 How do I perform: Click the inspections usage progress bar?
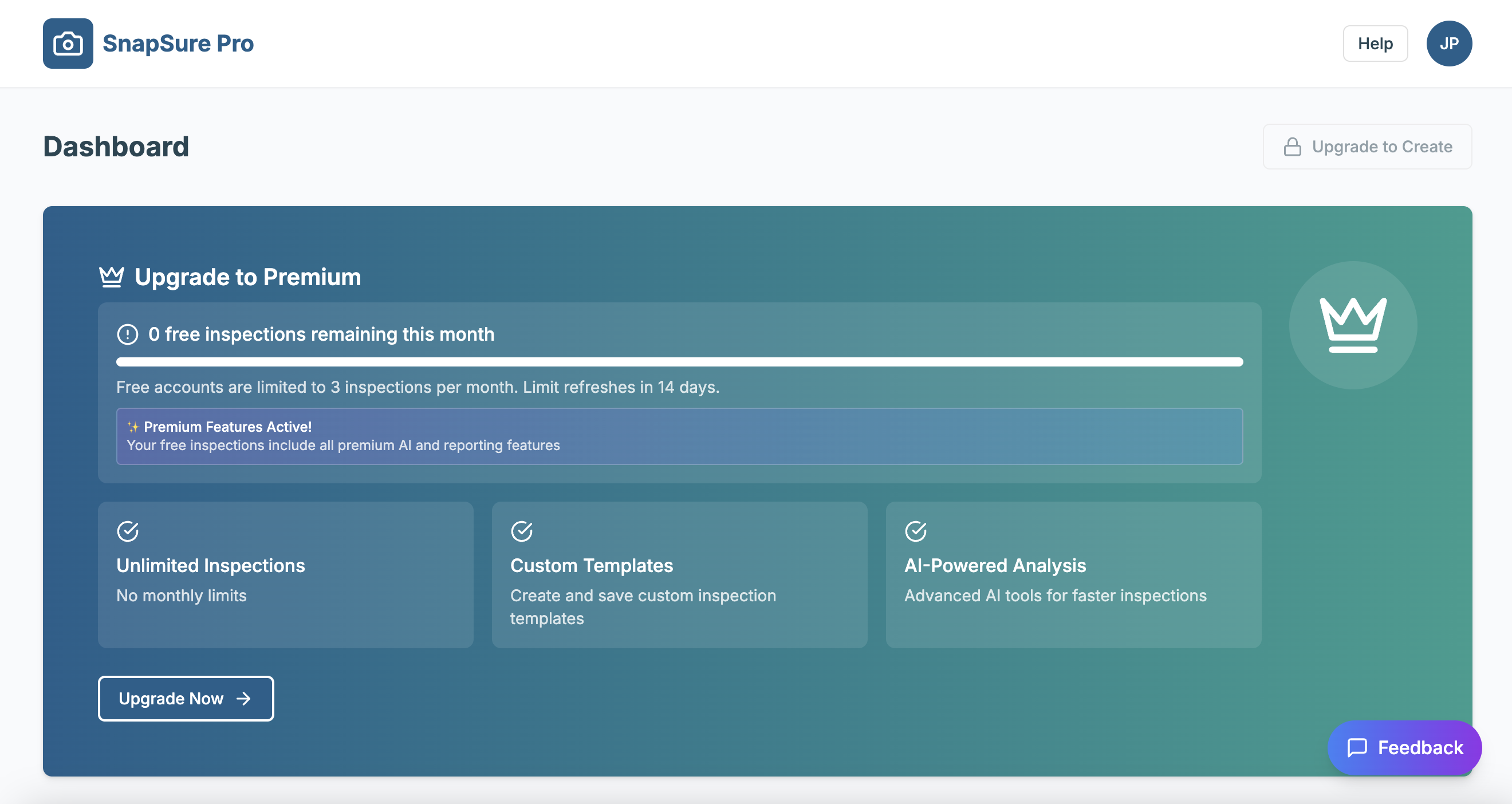[x=679, y=362]
